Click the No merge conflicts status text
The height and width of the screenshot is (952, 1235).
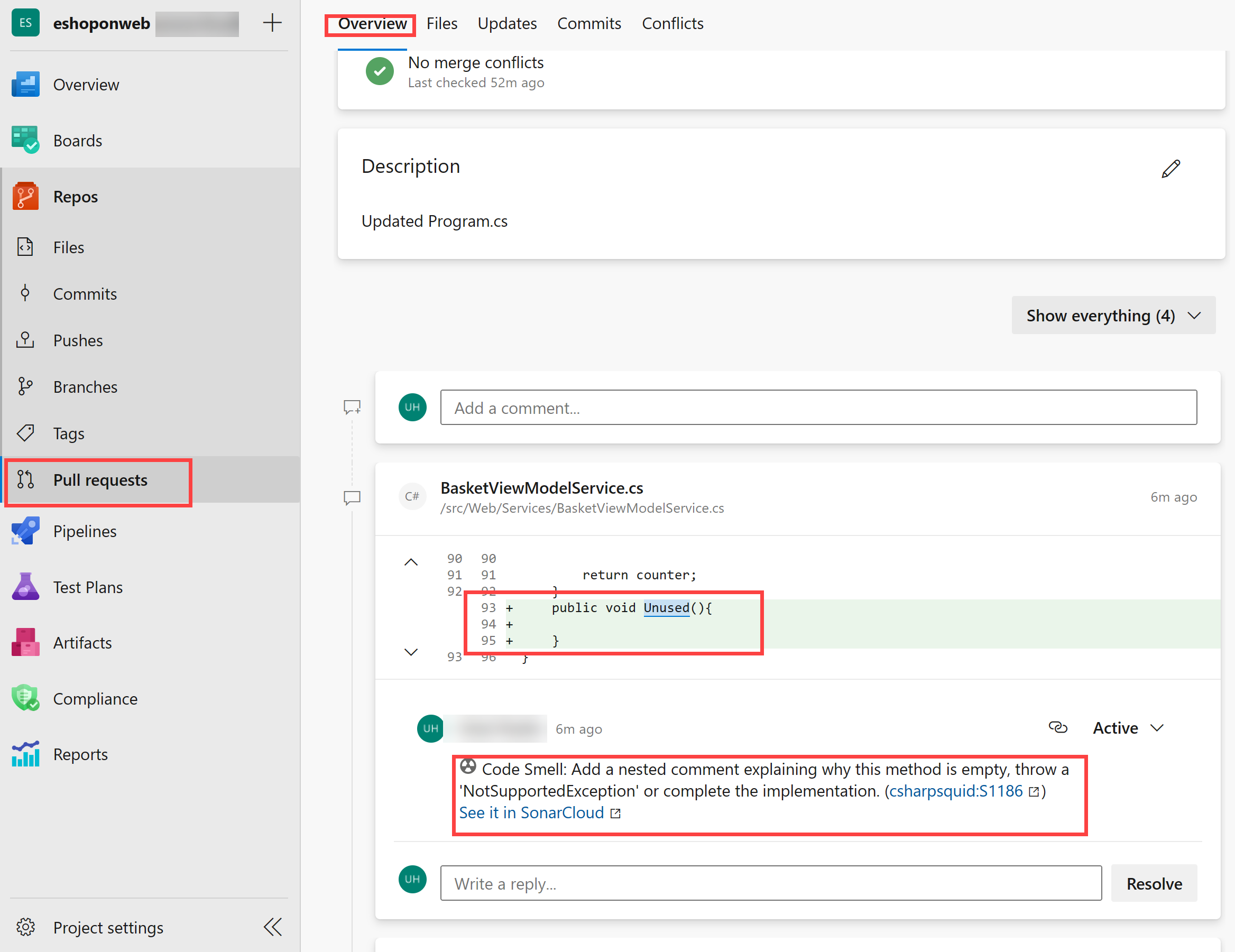[x=476, y=62]
